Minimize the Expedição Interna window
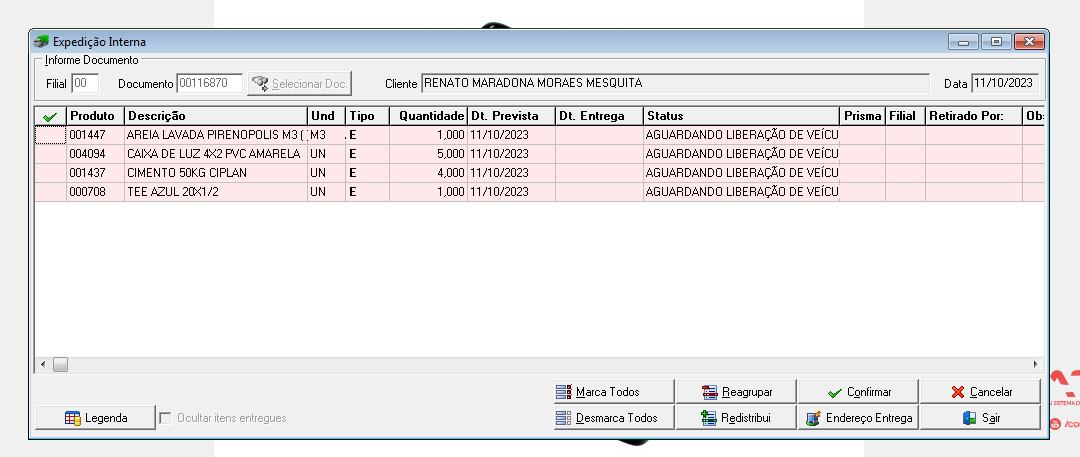This screenshot has width=1080, height=457. (x=963, y=42)
